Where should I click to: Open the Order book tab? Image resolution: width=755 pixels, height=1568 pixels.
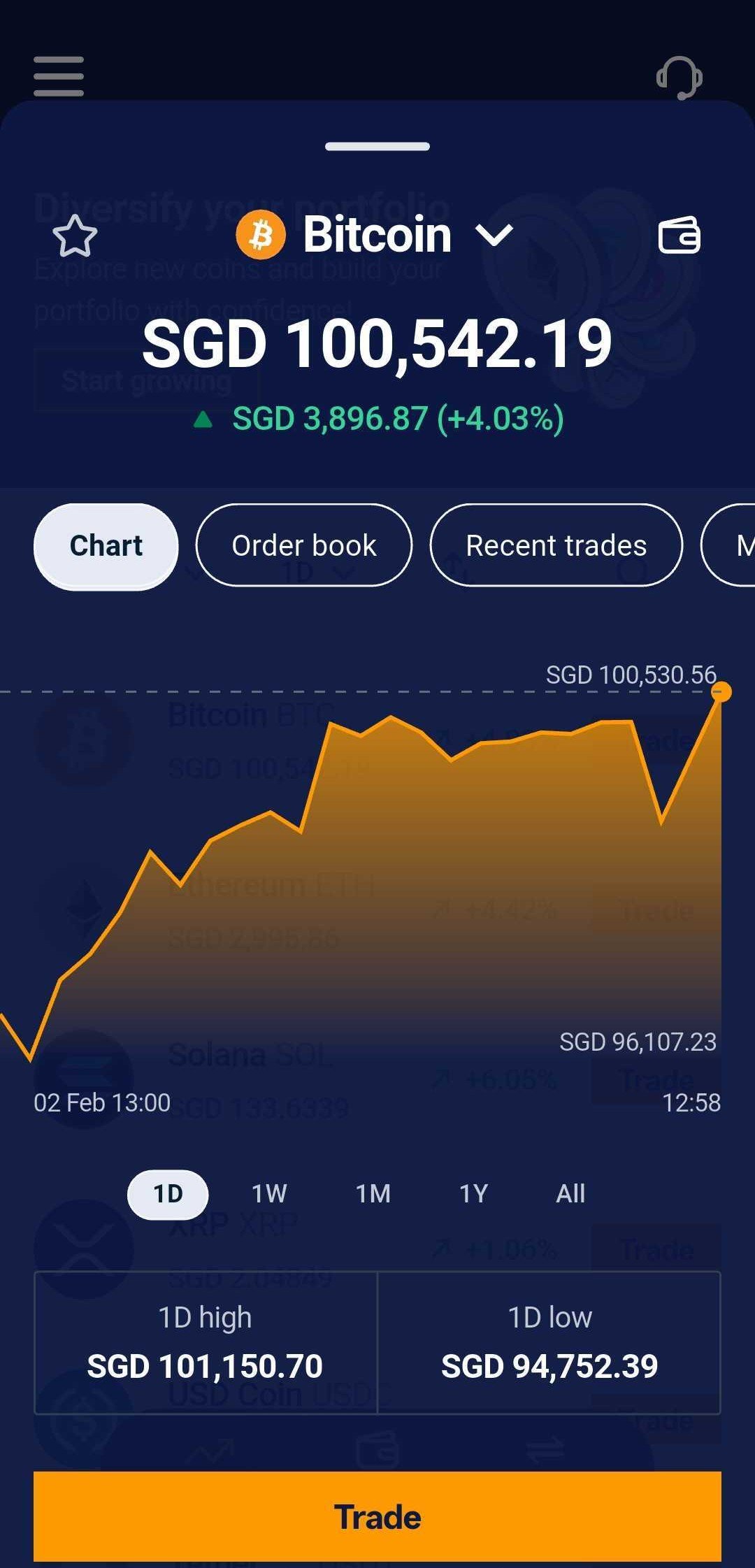point(304,546)
